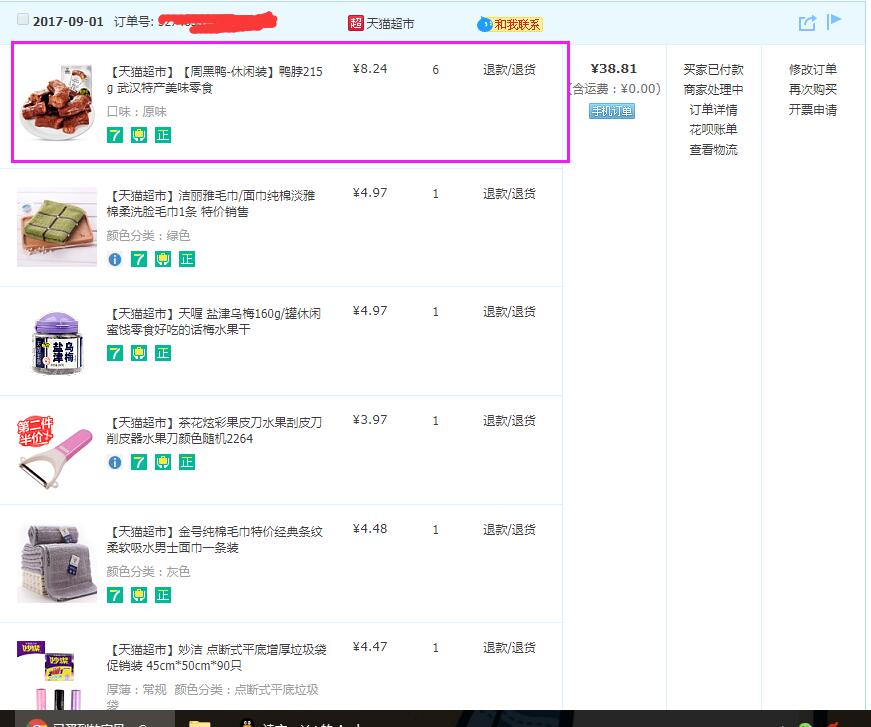Select the order total ¥38.81
This screenshot has width=871, height=727.
coord(614,68)
